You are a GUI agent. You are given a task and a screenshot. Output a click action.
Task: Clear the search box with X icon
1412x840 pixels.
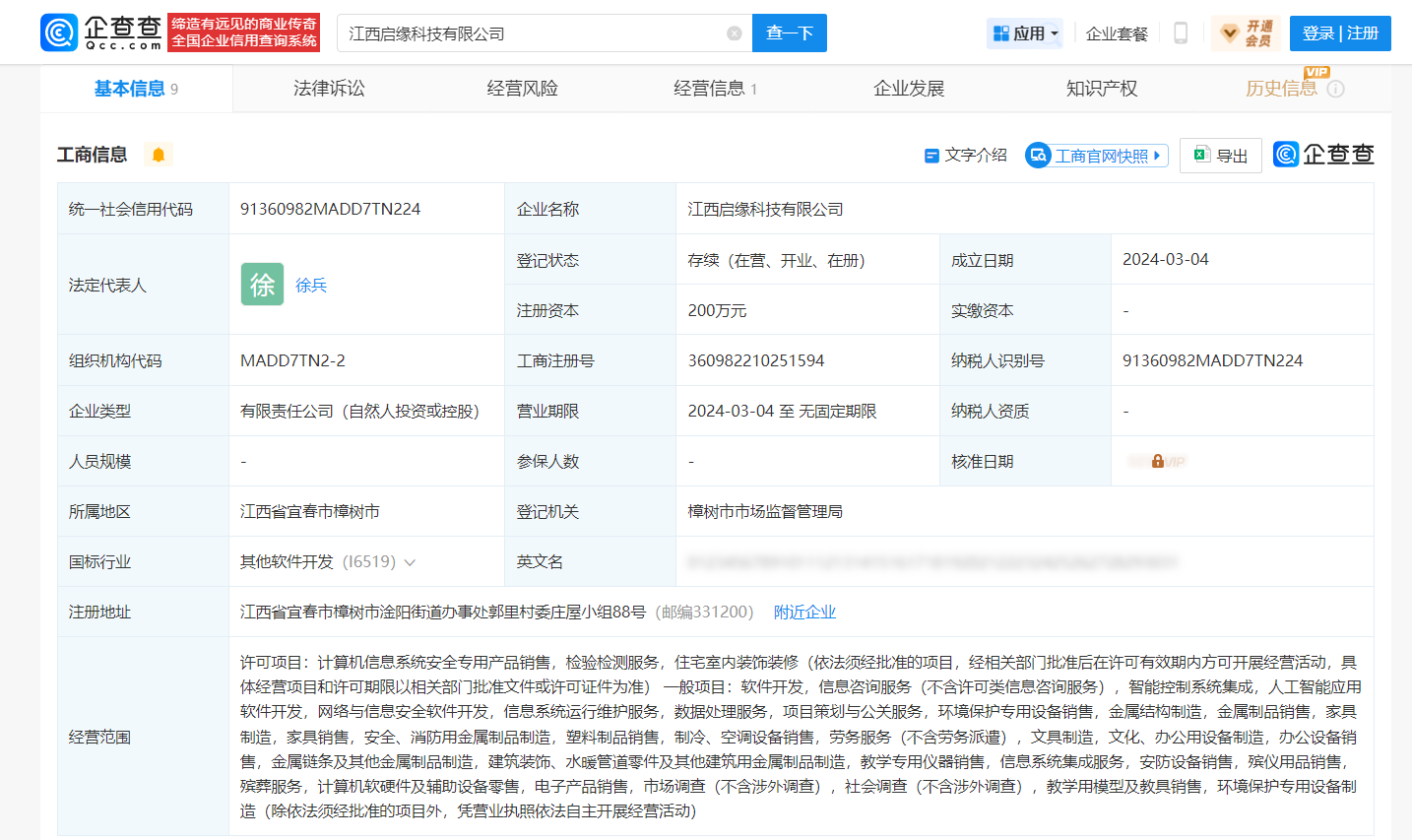click(x=734, y=33)
